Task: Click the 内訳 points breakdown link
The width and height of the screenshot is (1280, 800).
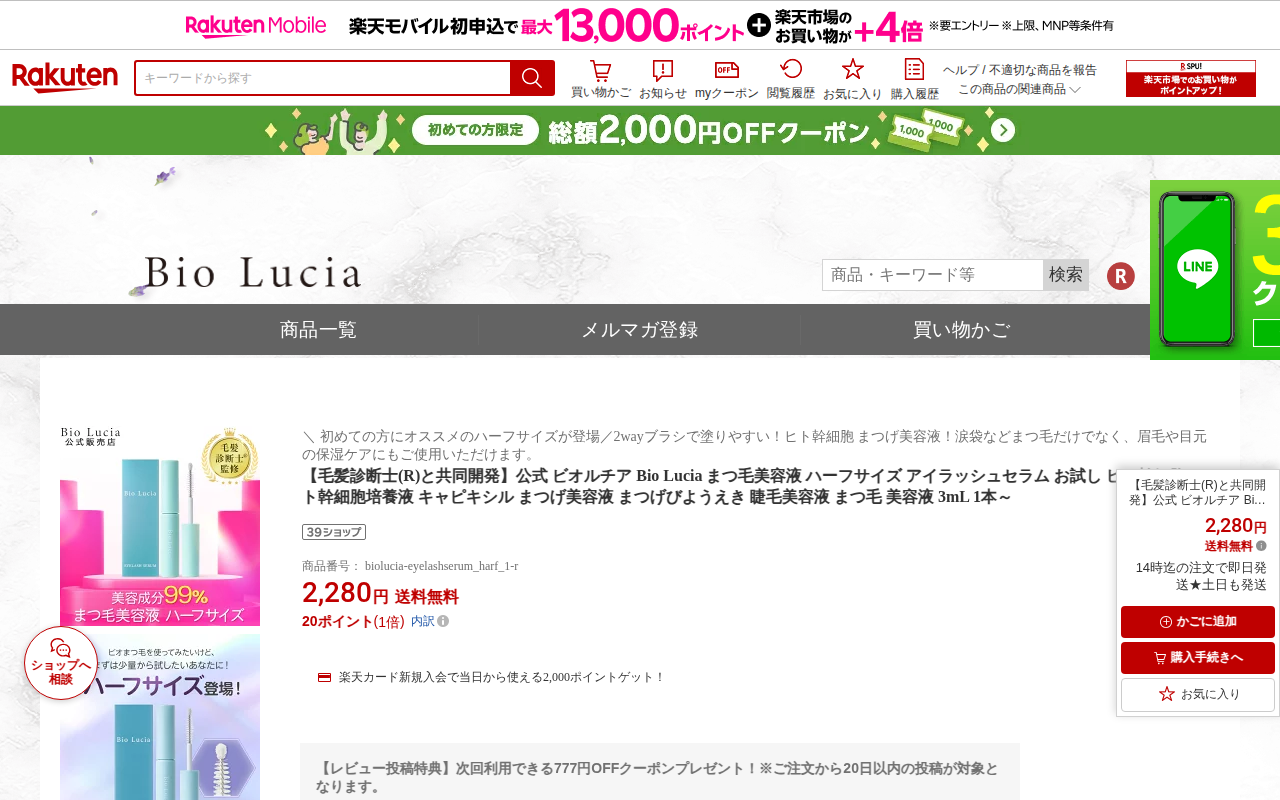Action: point(423,621)
